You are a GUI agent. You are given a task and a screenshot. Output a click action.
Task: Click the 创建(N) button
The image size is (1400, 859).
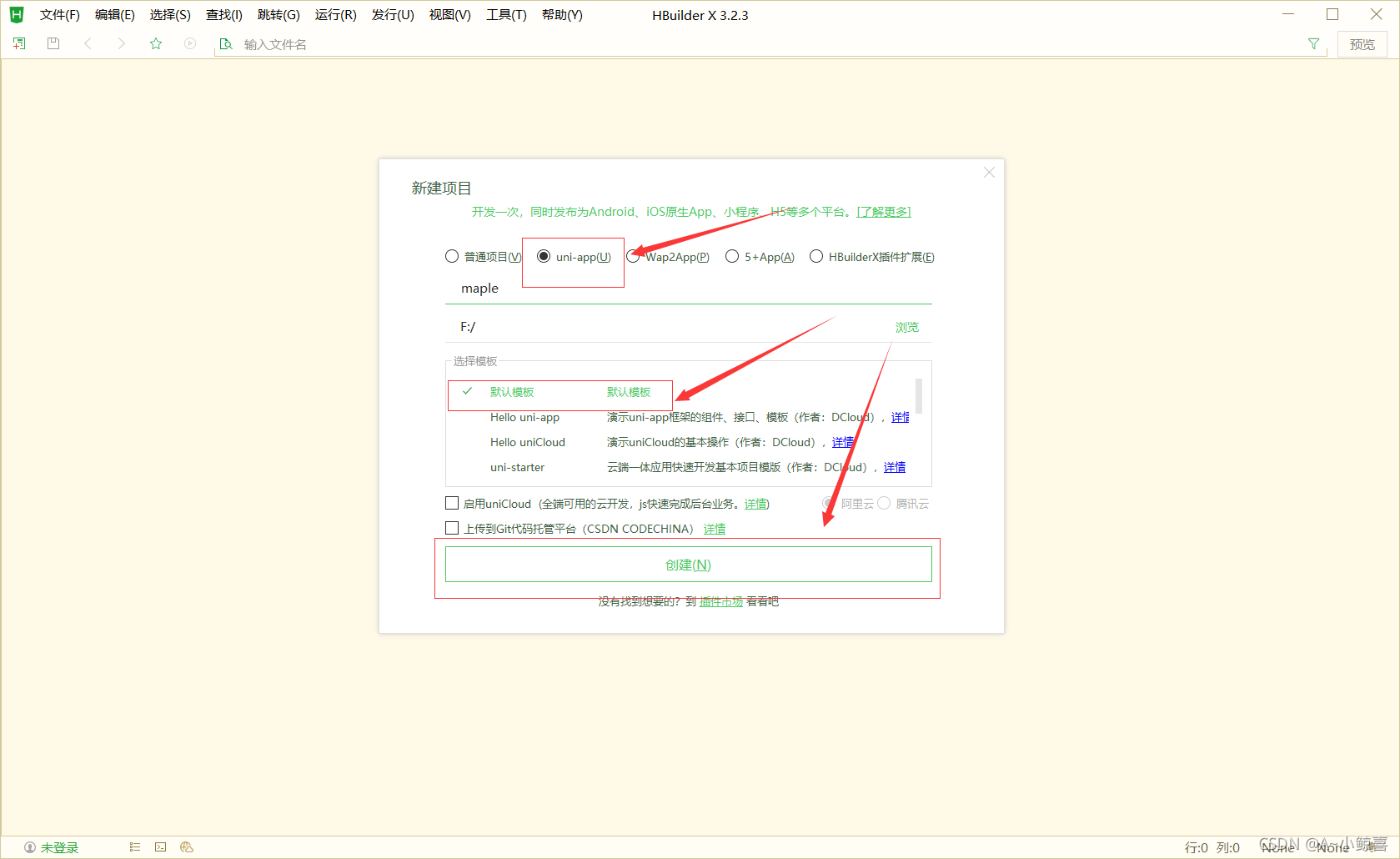pos(689,565)
